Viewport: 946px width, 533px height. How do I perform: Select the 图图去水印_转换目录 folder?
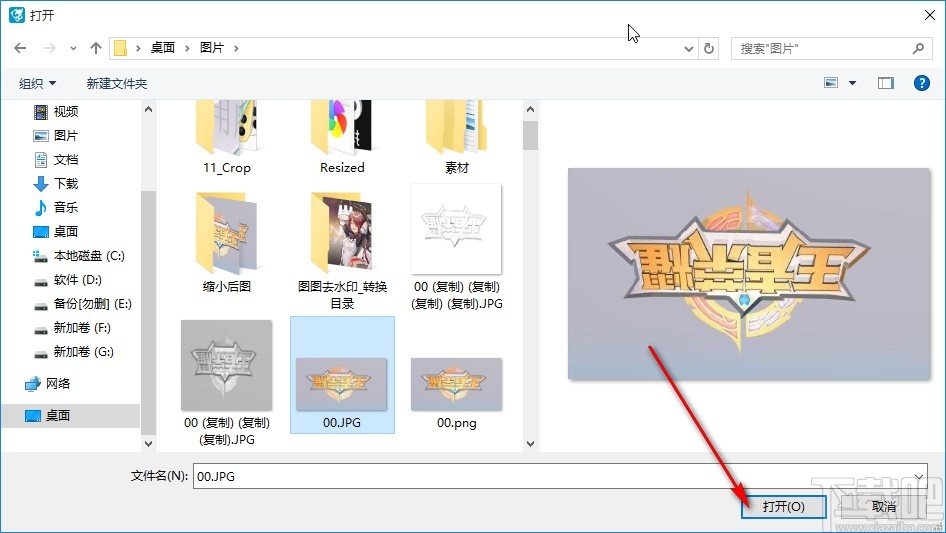coord(341,250)
